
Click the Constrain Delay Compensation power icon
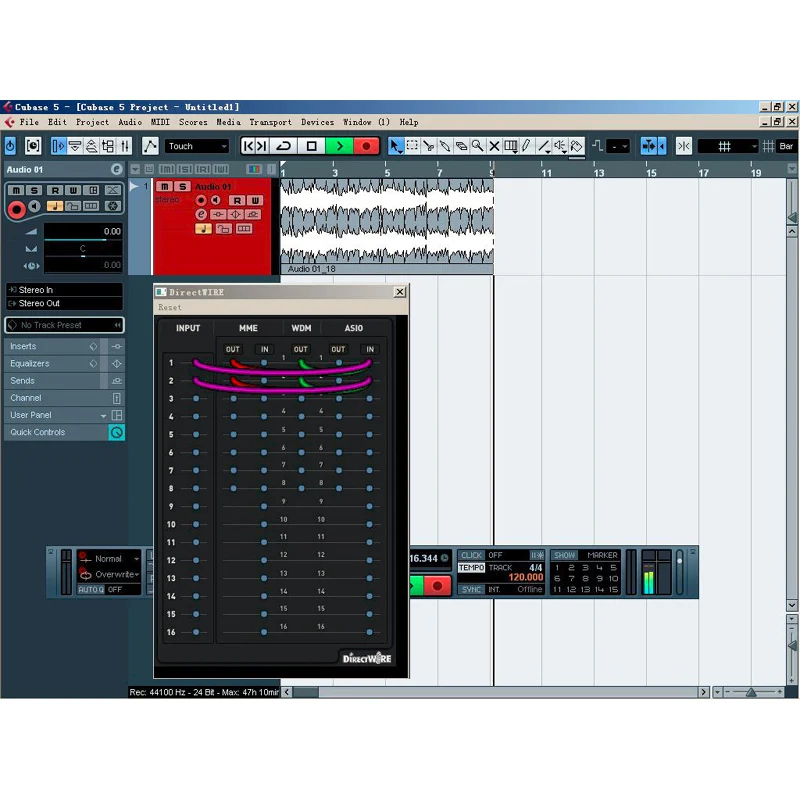pyautogui.click(x=10, y=146)
